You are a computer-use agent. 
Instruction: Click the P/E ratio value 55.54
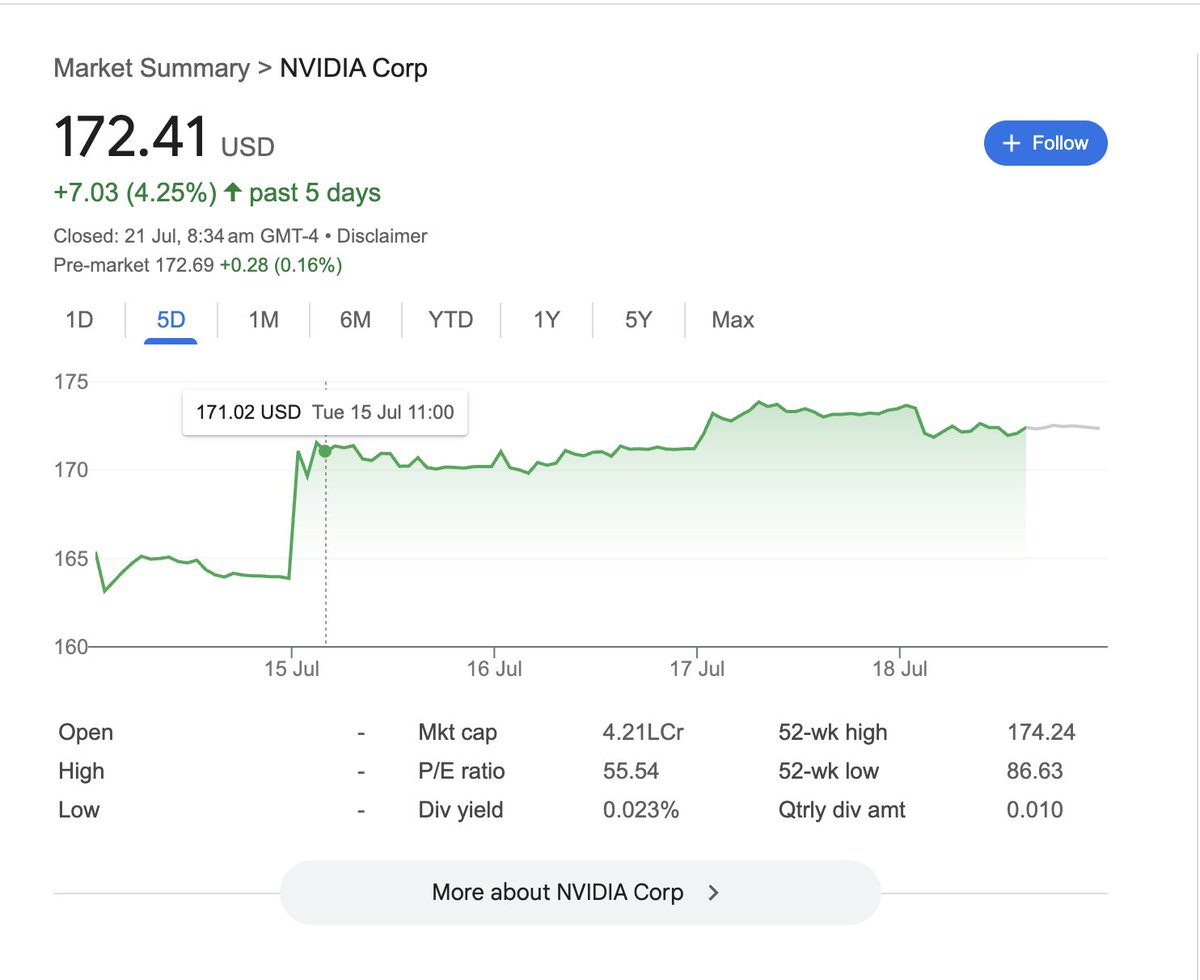pos(631,772)
